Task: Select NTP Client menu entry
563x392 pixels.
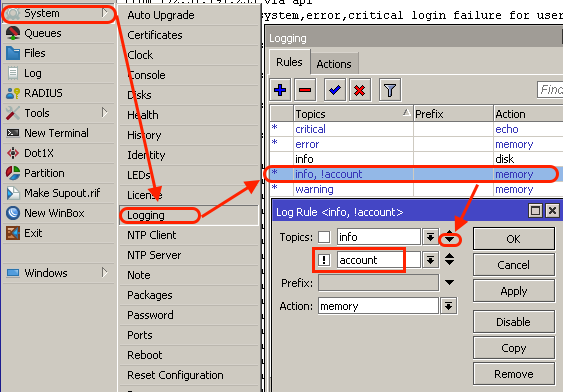Action: tap(189, 235)
